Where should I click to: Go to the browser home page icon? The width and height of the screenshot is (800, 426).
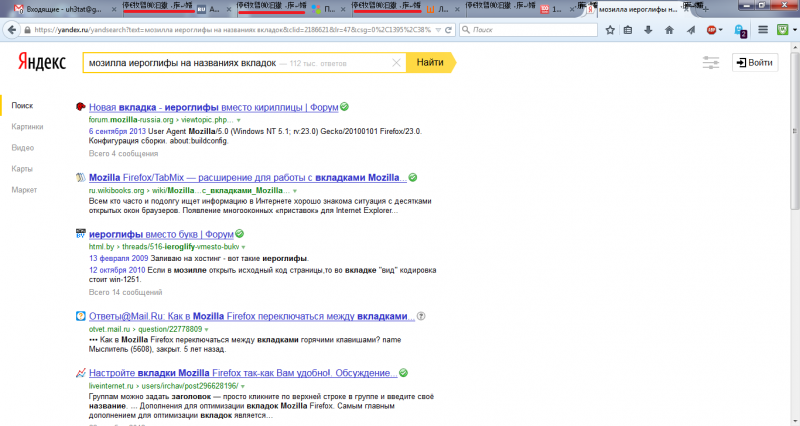coord(668,30)
